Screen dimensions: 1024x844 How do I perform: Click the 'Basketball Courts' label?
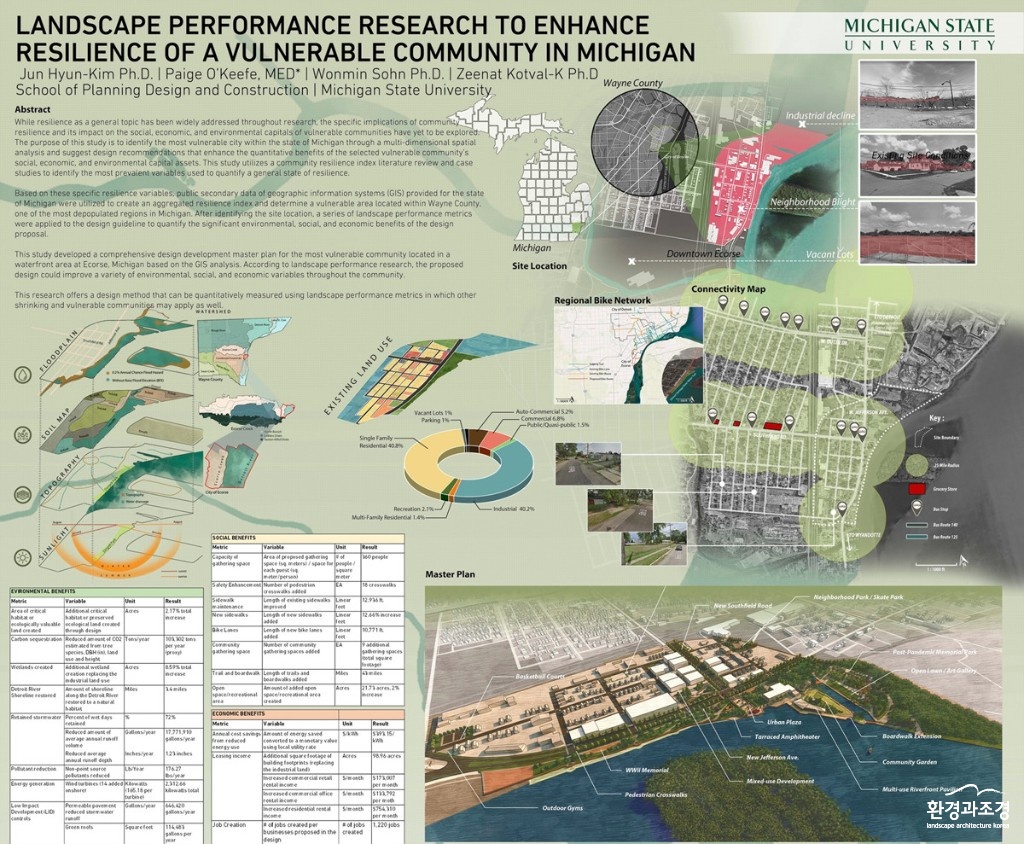[540, 676]
